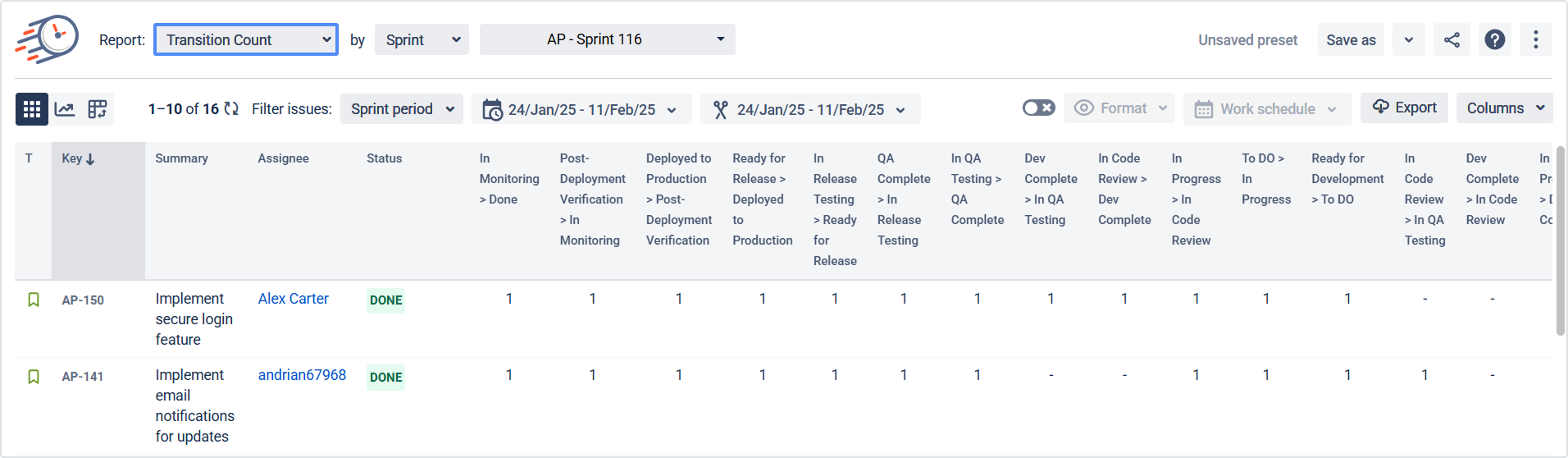This screenshot has width=1568, height=458.
Task: Click the Export button
Action: click(1404, 108)
